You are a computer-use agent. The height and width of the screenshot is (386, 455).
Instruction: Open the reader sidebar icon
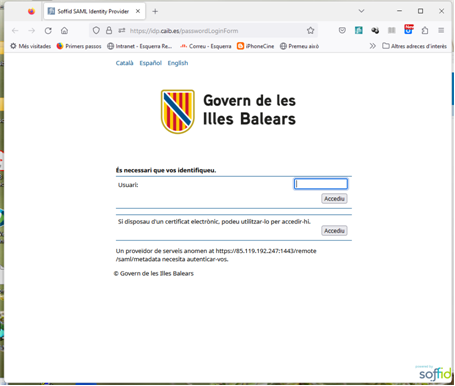(392, 31)
